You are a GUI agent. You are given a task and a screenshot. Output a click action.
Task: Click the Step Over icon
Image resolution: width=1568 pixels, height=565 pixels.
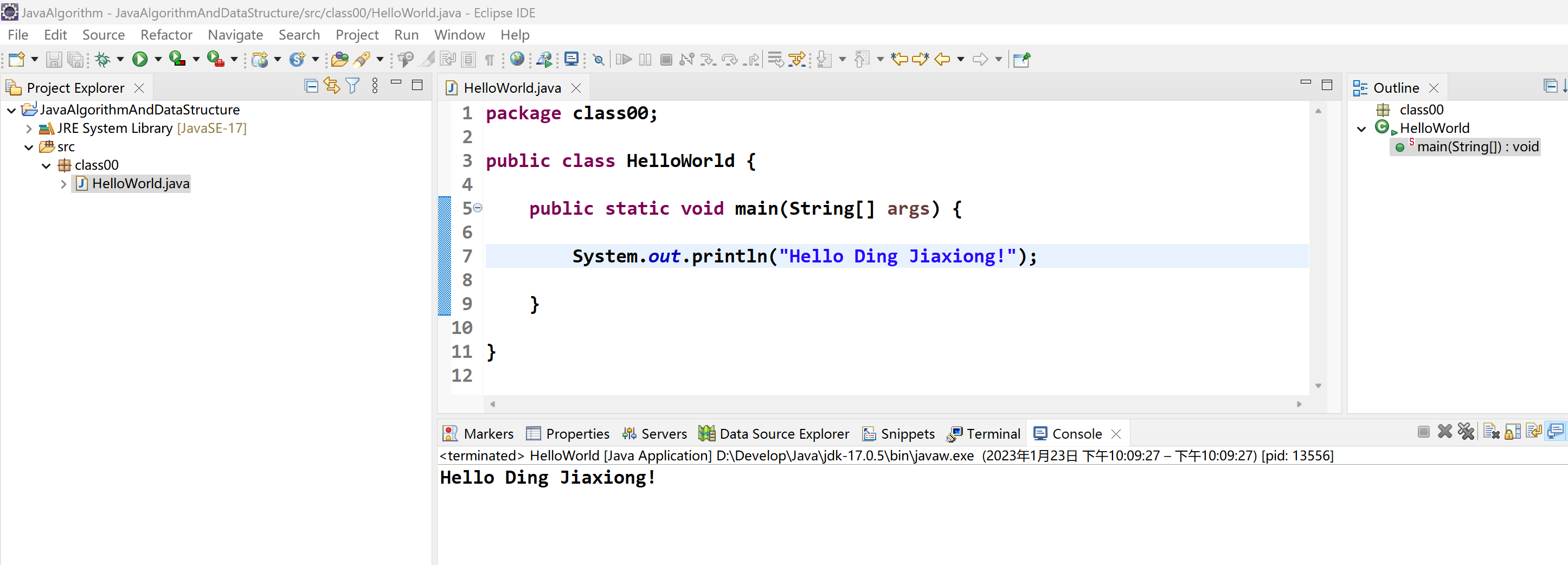[x=729, y=59]
